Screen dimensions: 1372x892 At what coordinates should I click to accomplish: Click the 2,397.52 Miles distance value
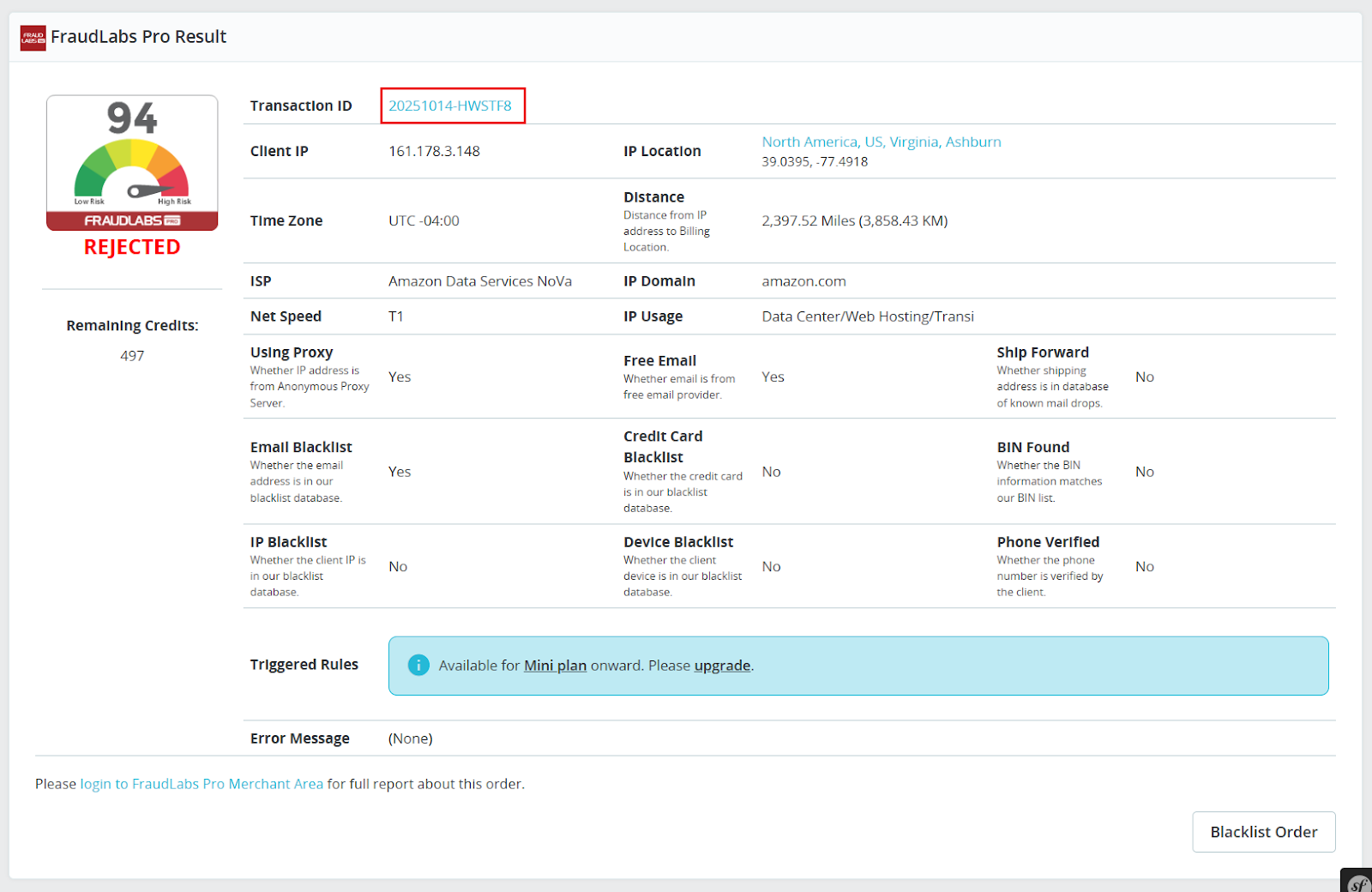[x=854, y=221]
